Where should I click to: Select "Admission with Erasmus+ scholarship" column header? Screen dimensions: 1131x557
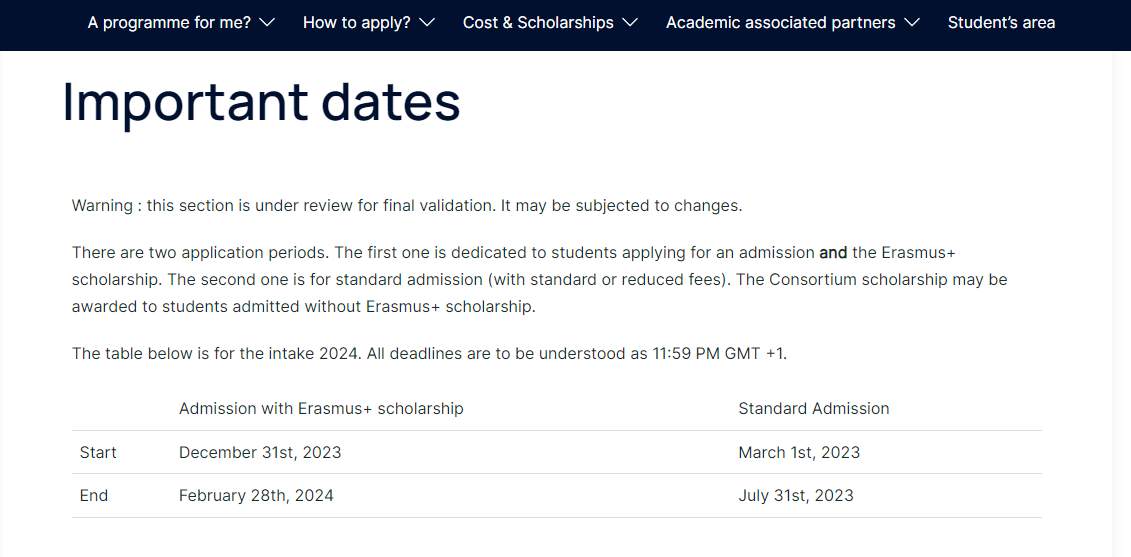click(x=321, y=408)
